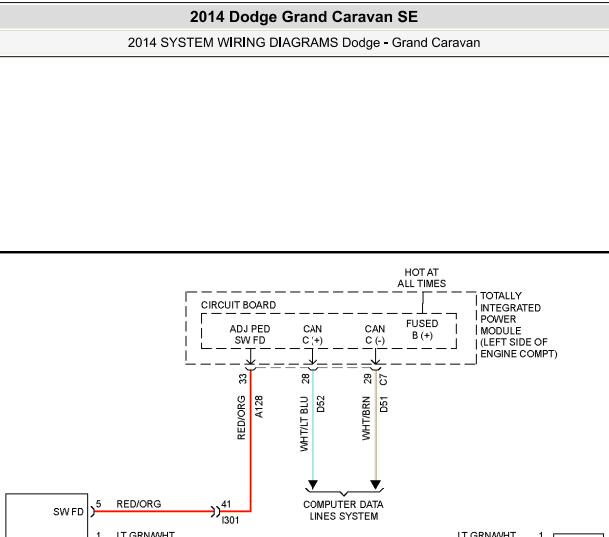Image resolution: width=609 pixels, height=537 pixels.
Task: Click the "FUSED B (+)" label
Action: (422, 330)
